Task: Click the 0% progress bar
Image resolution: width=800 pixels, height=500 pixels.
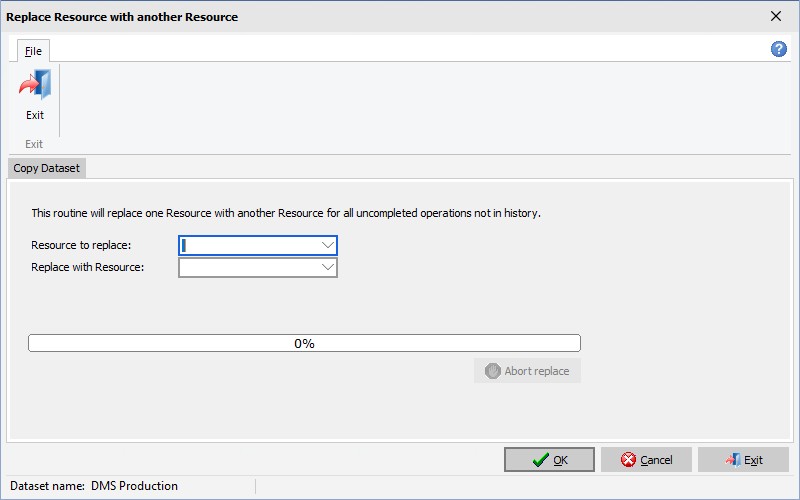Action: [x=304, y=343]
